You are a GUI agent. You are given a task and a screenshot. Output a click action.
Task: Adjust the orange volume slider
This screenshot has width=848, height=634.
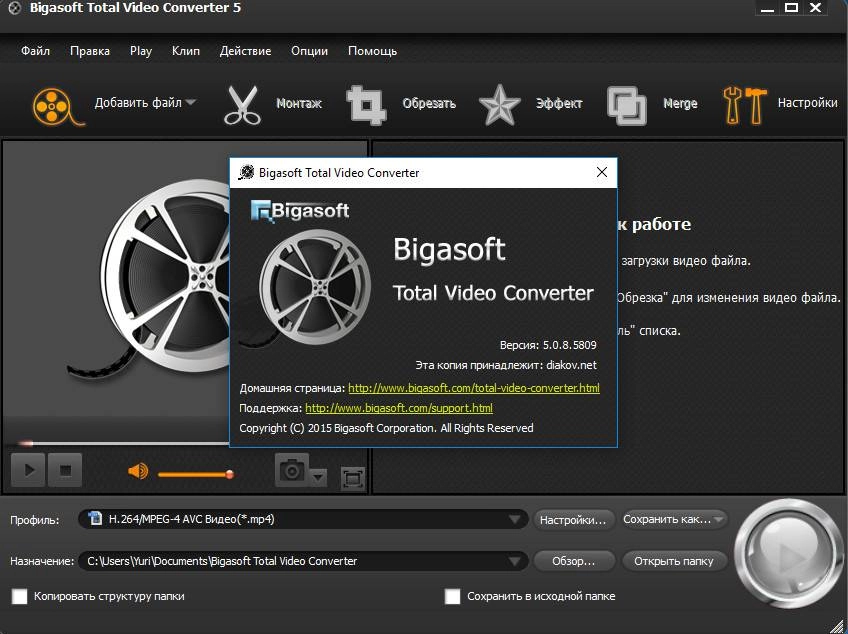coord(196,474)
